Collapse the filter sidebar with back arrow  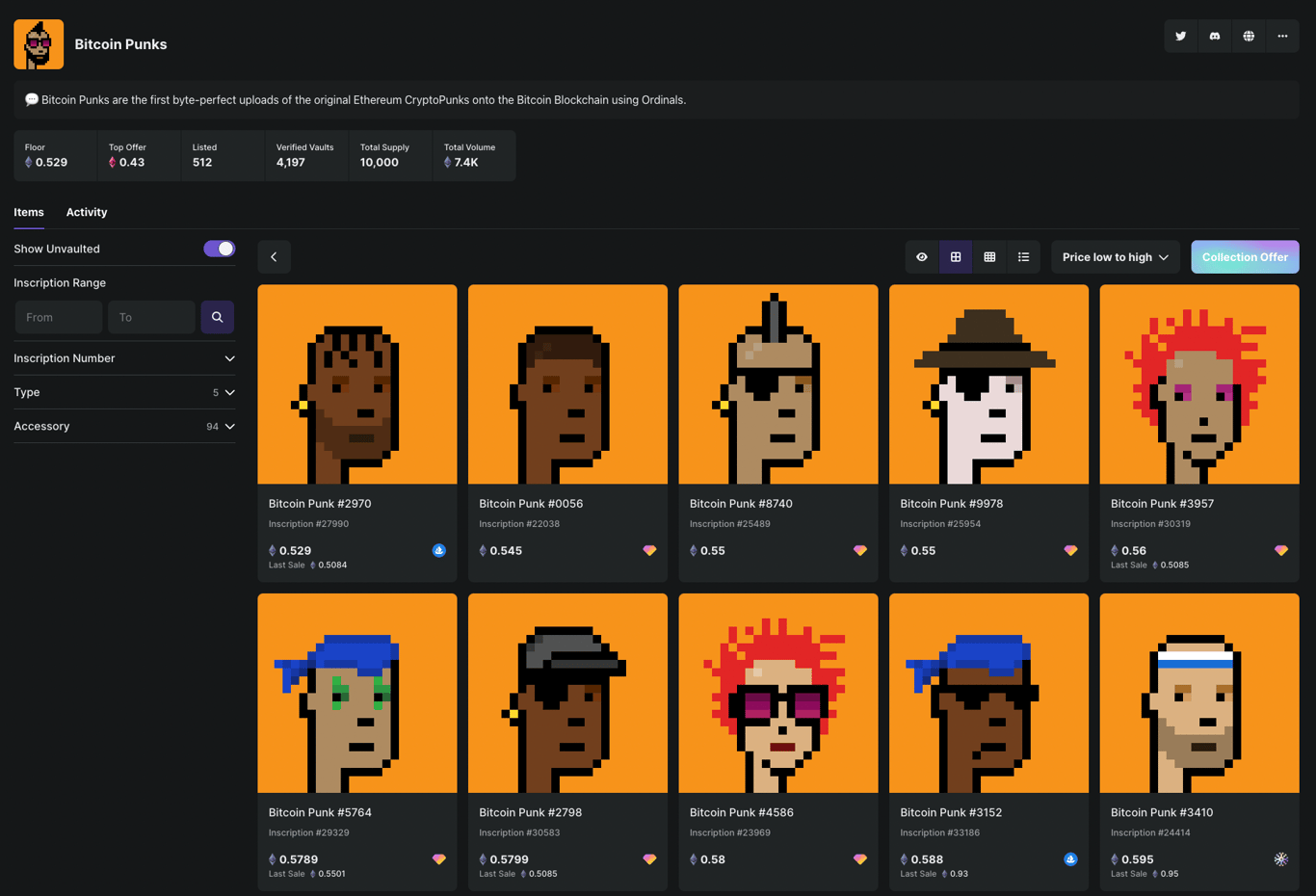click(275, 257)
